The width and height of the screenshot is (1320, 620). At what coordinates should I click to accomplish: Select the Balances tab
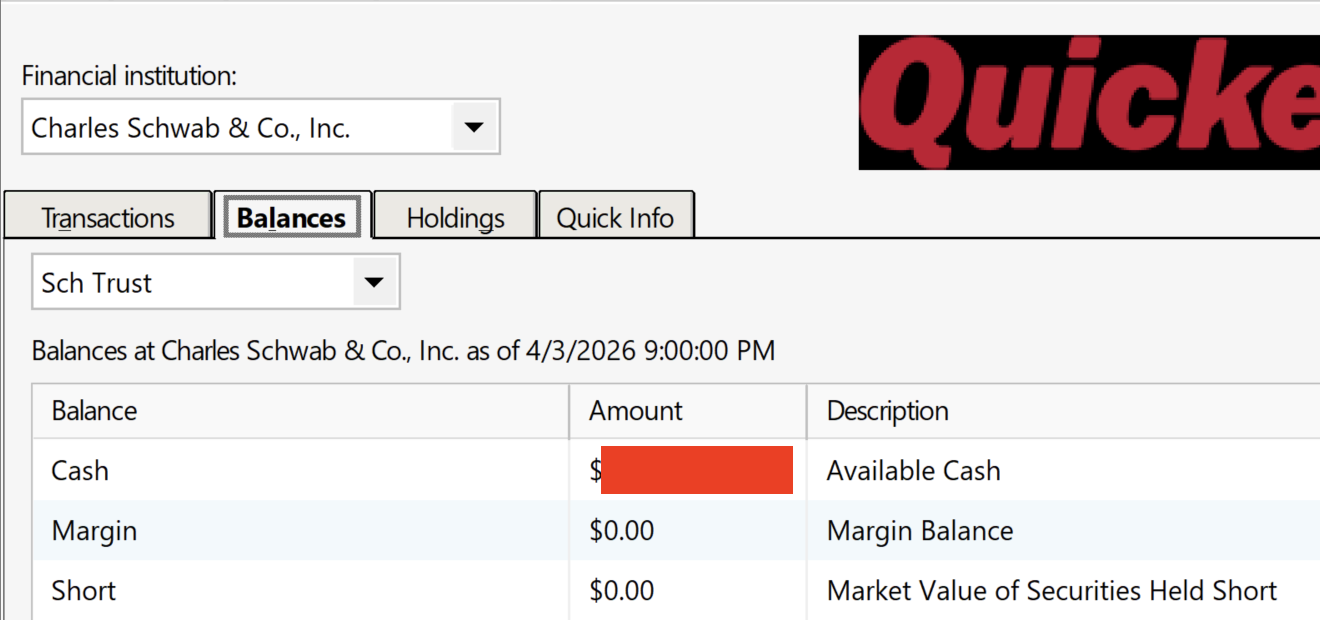[291, 217]
